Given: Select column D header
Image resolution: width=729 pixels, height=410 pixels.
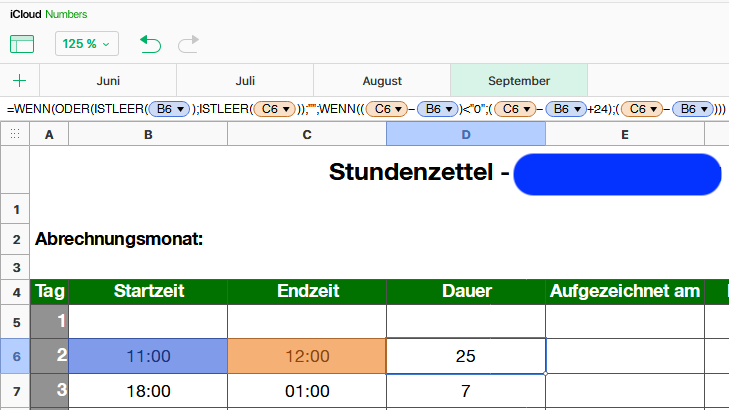Looking at the screenshot, I should coord(466,133).
